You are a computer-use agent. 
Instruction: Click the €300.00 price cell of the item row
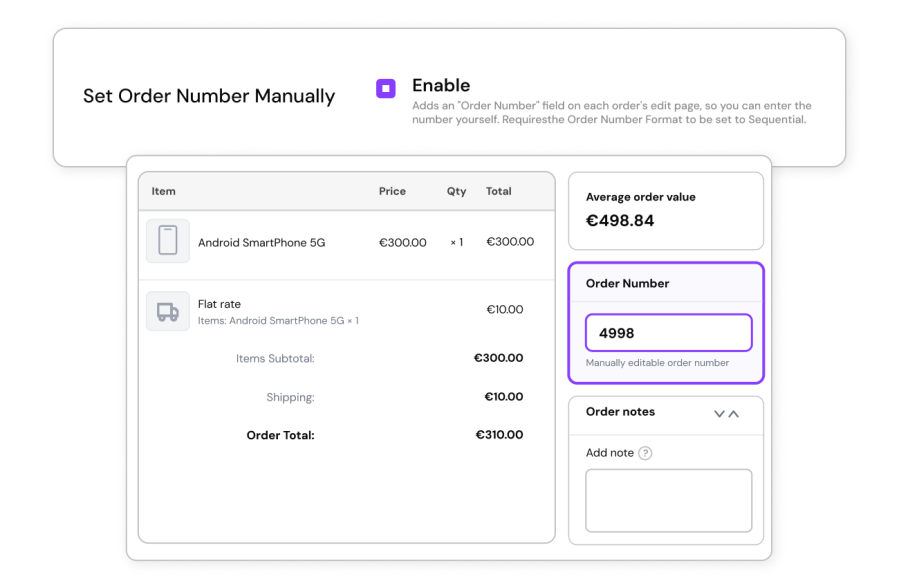[x=402, y=242]
